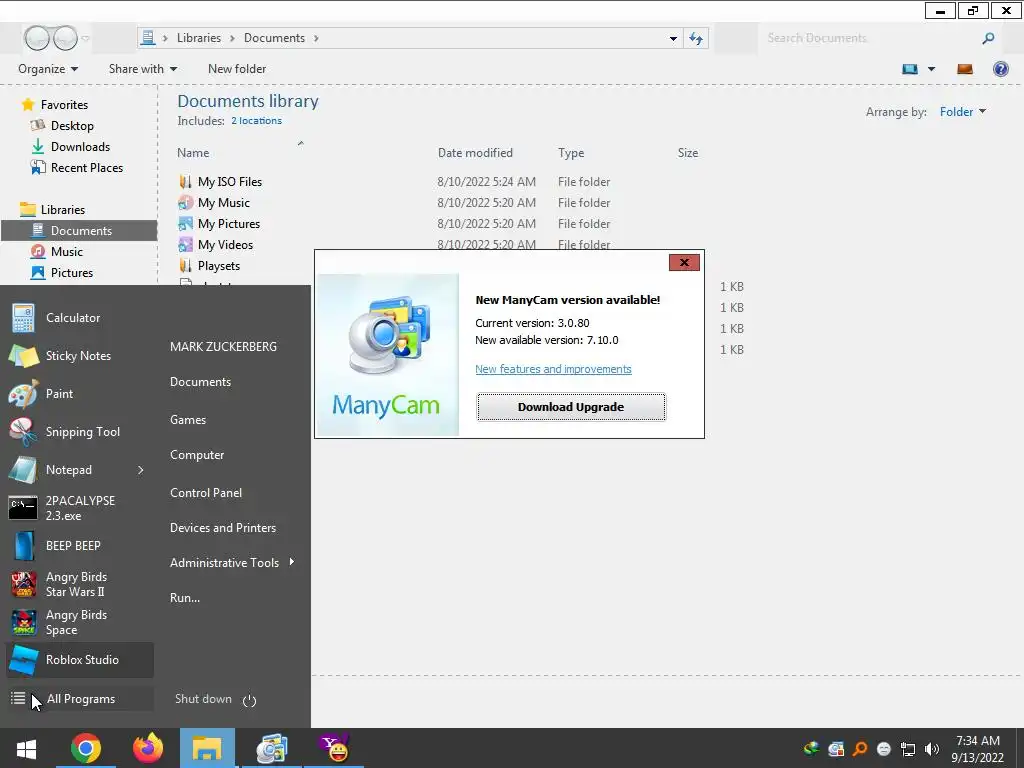Open Devices and Printers

tap(223, 528)
